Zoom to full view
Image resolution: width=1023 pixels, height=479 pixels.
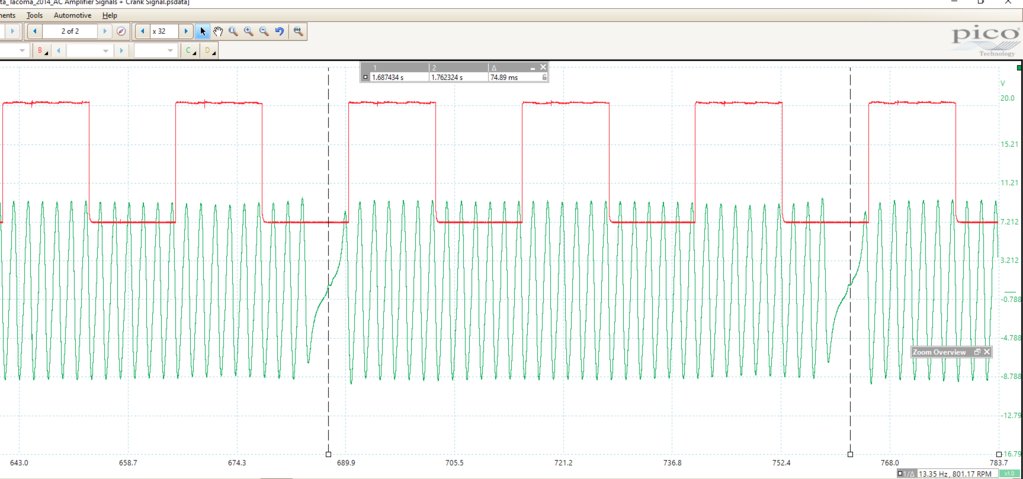(298, 31)
